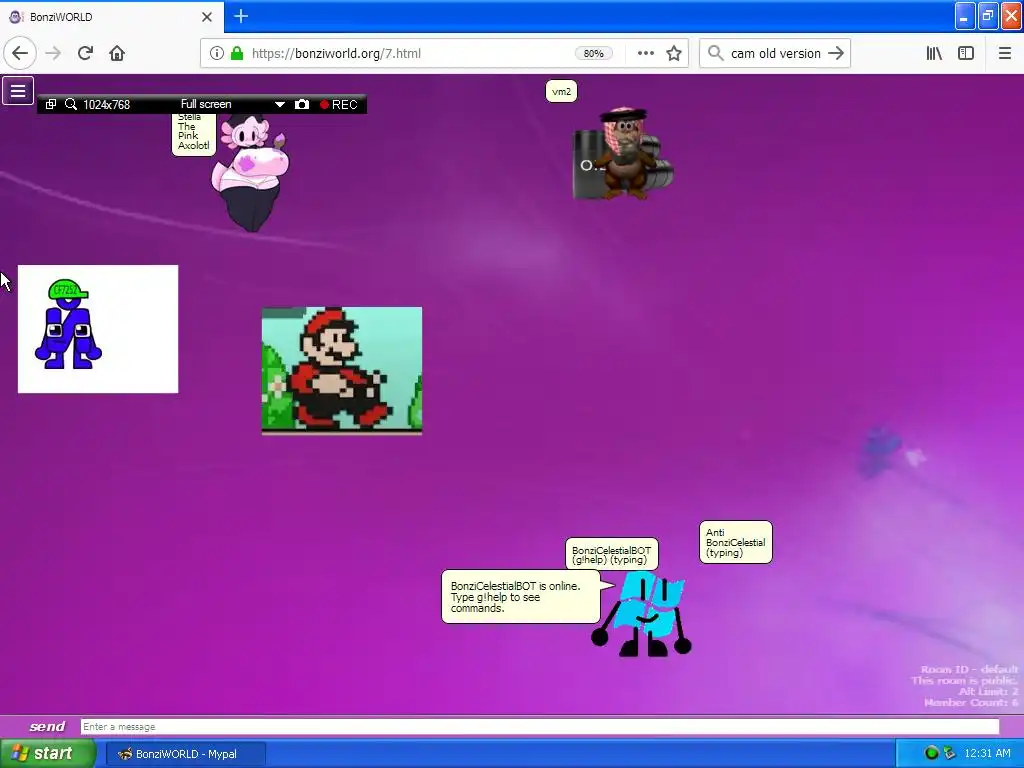Viewport: 1024px width, 768px height.
Task: Click the green padlock security icon
Action: click(237, 54)
